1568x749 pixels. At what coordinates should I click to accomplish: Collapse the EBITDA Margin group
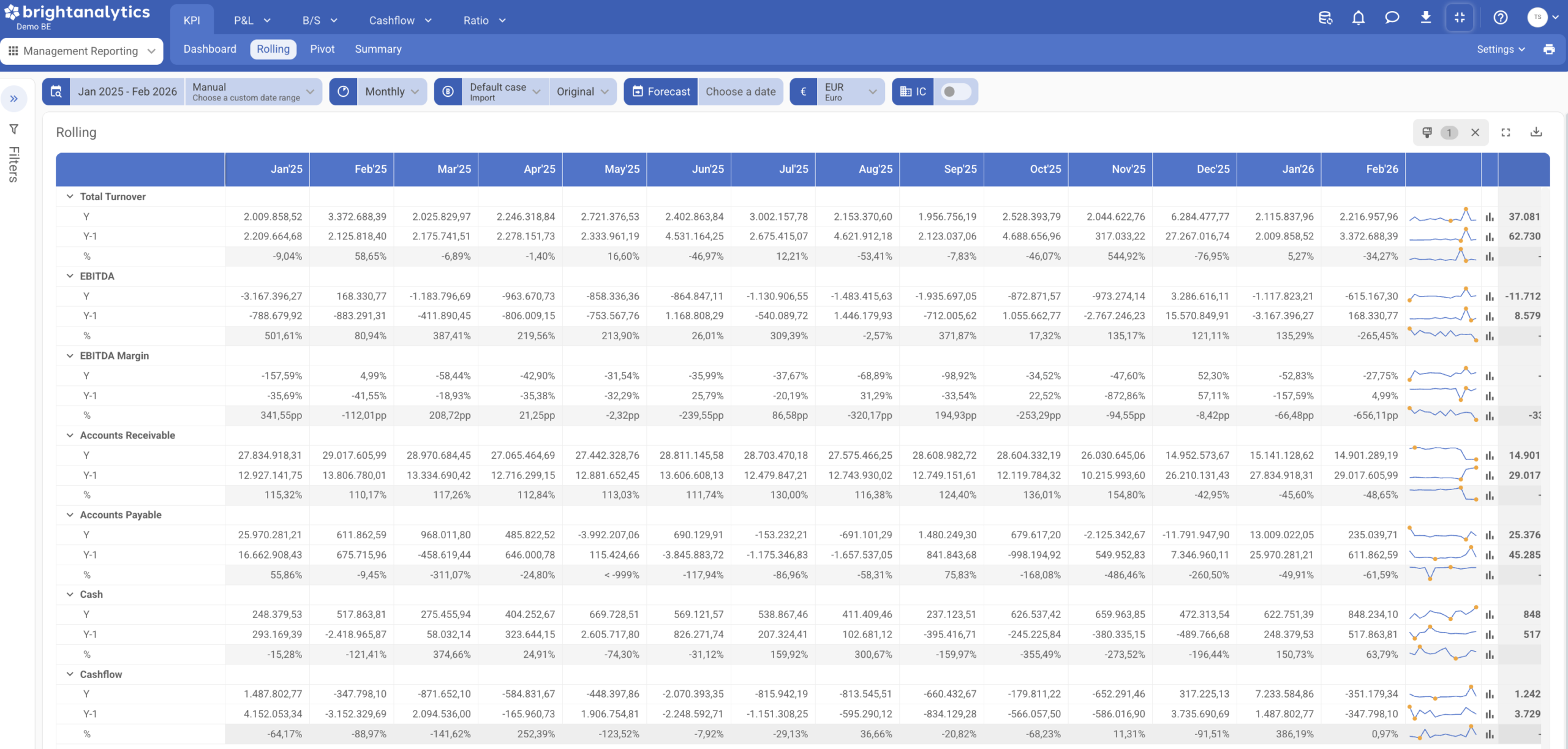point(69,356)
